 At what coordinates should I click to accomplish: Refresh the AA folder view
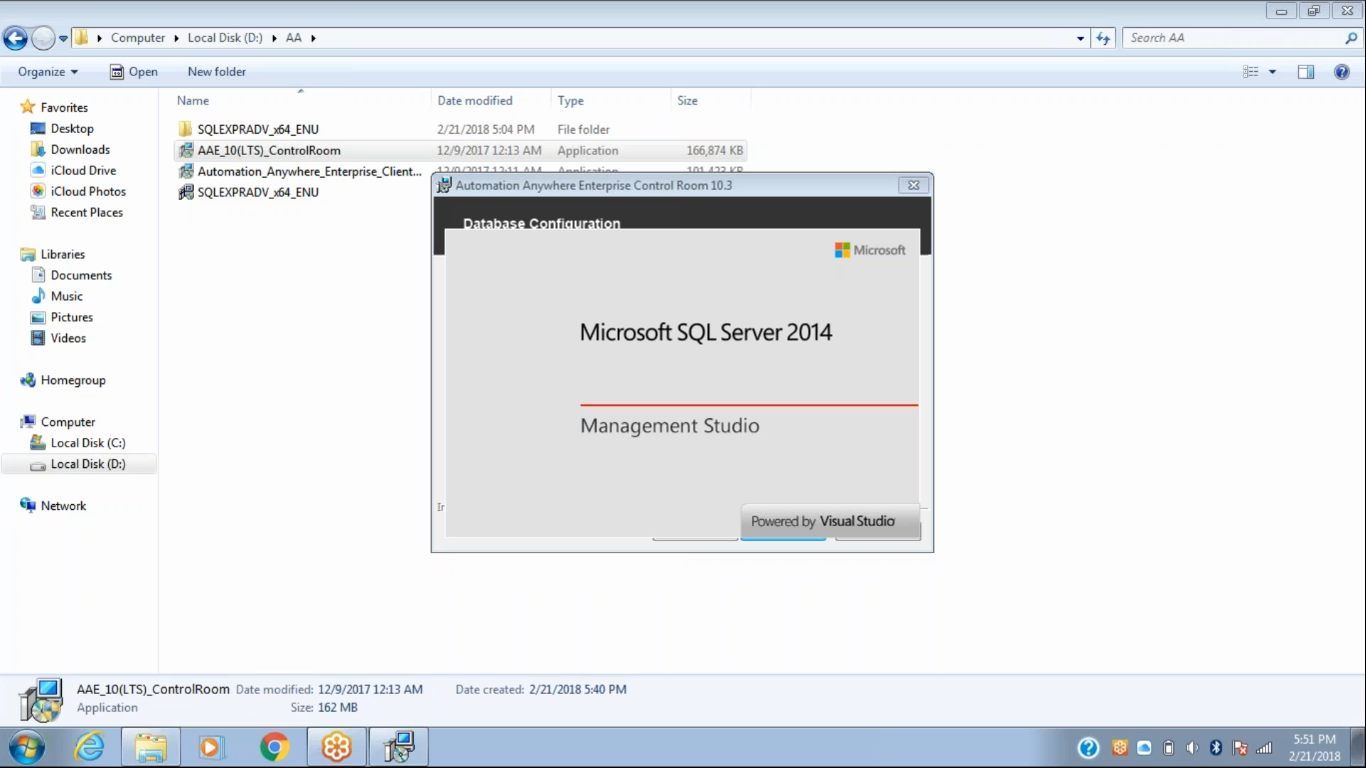click(x=1103, y=38)
